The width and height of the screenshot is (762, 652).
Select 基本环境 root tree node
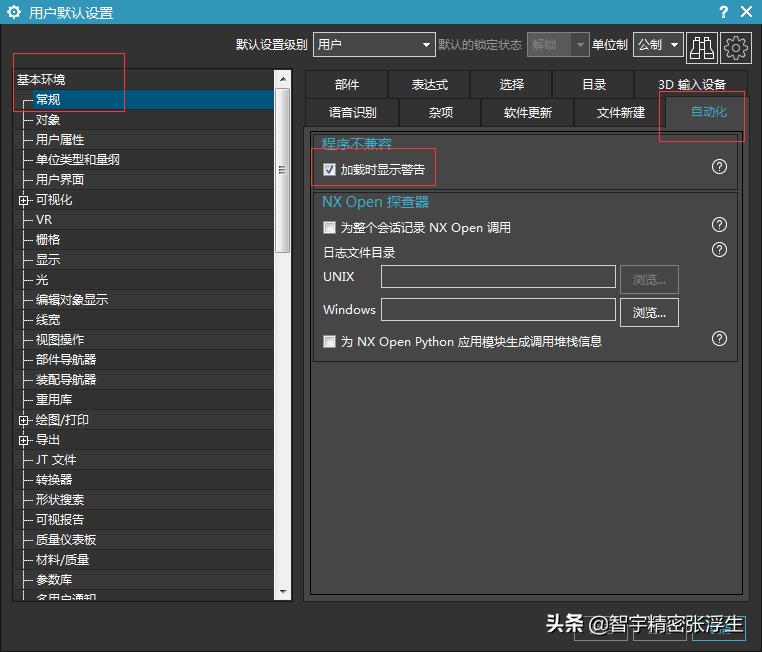pyautogui.click(x=41, y=79)
